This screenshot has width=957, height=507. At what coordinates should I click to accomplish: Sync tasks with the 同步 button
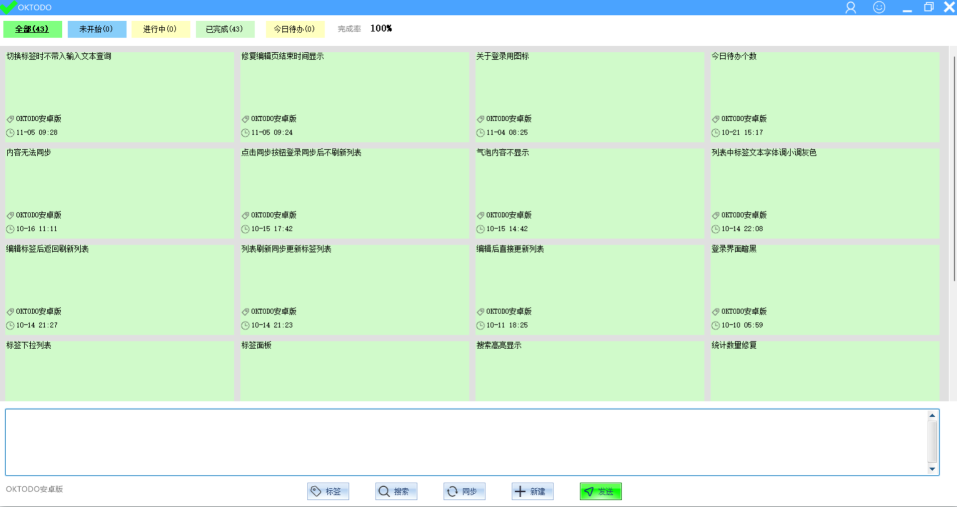coord(464,491)
